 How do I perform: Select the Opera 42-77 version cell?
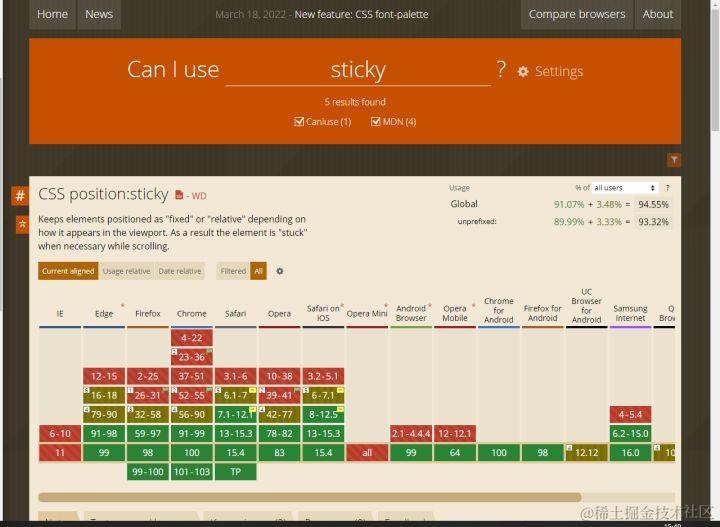(279, 414)
